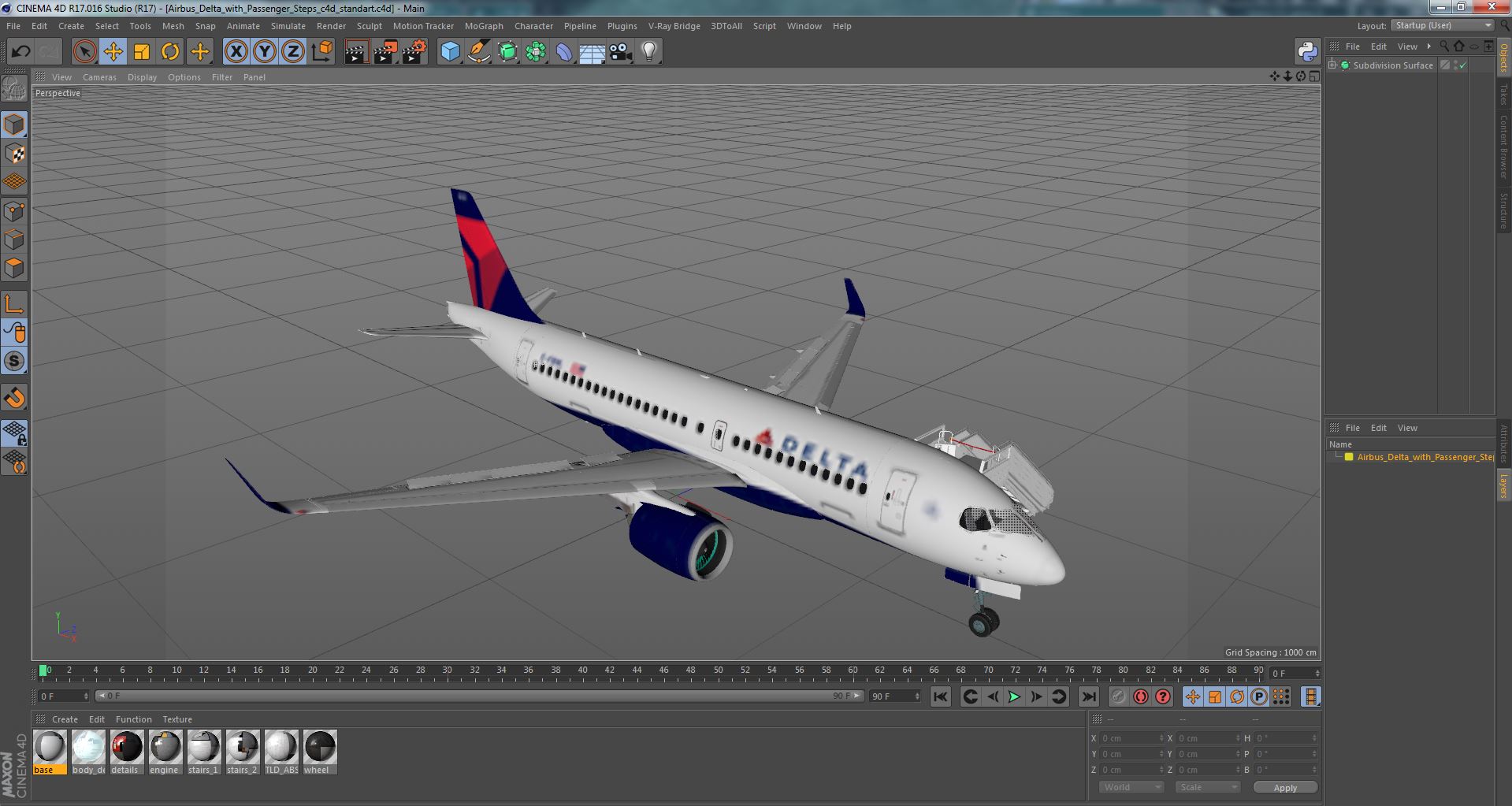Select the Rotate tool
The width and height of the screenshot is (1512, 806).
coord(170,52)
